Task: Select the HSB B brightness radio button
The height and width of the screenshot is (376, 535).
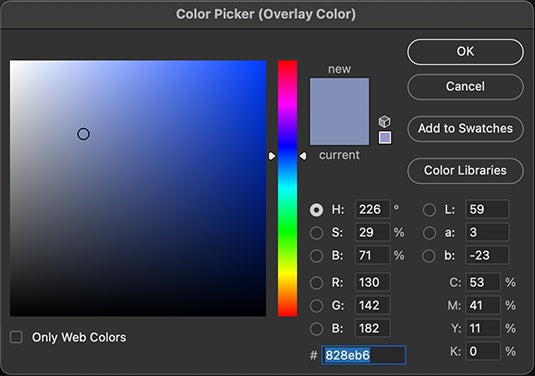Action: (316, 256)
